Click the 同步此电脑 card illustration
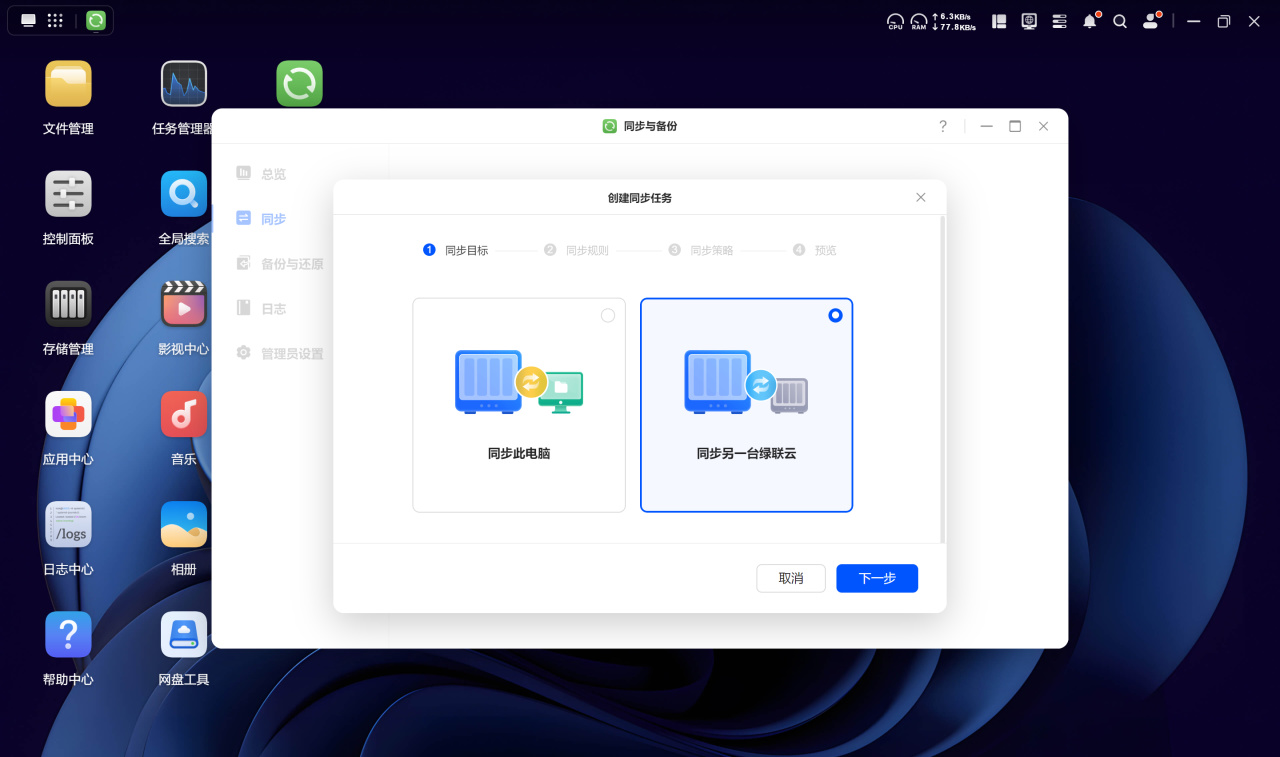This screenshot has height=757, width=1280. coord(519,382)
